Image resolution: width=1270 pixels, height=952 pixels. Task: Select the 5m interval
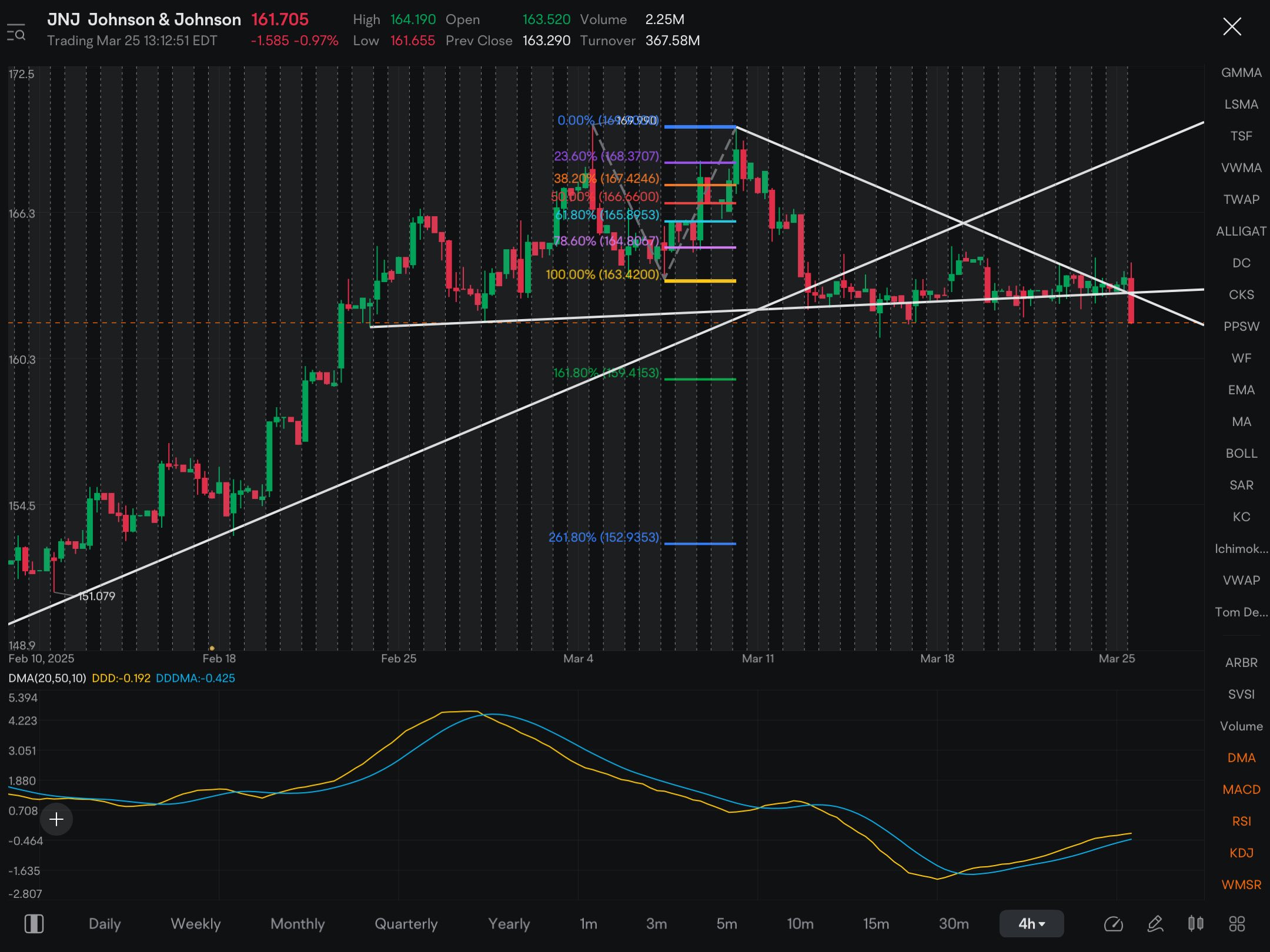727,924
